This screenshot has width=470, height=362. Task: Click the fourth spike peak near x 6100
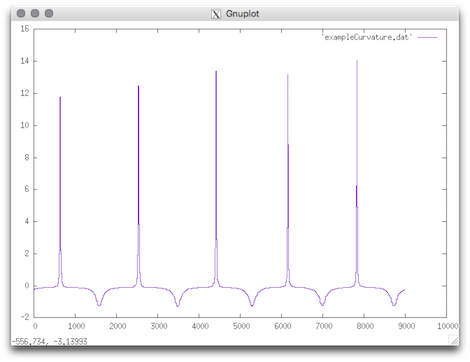click(288, 75)
